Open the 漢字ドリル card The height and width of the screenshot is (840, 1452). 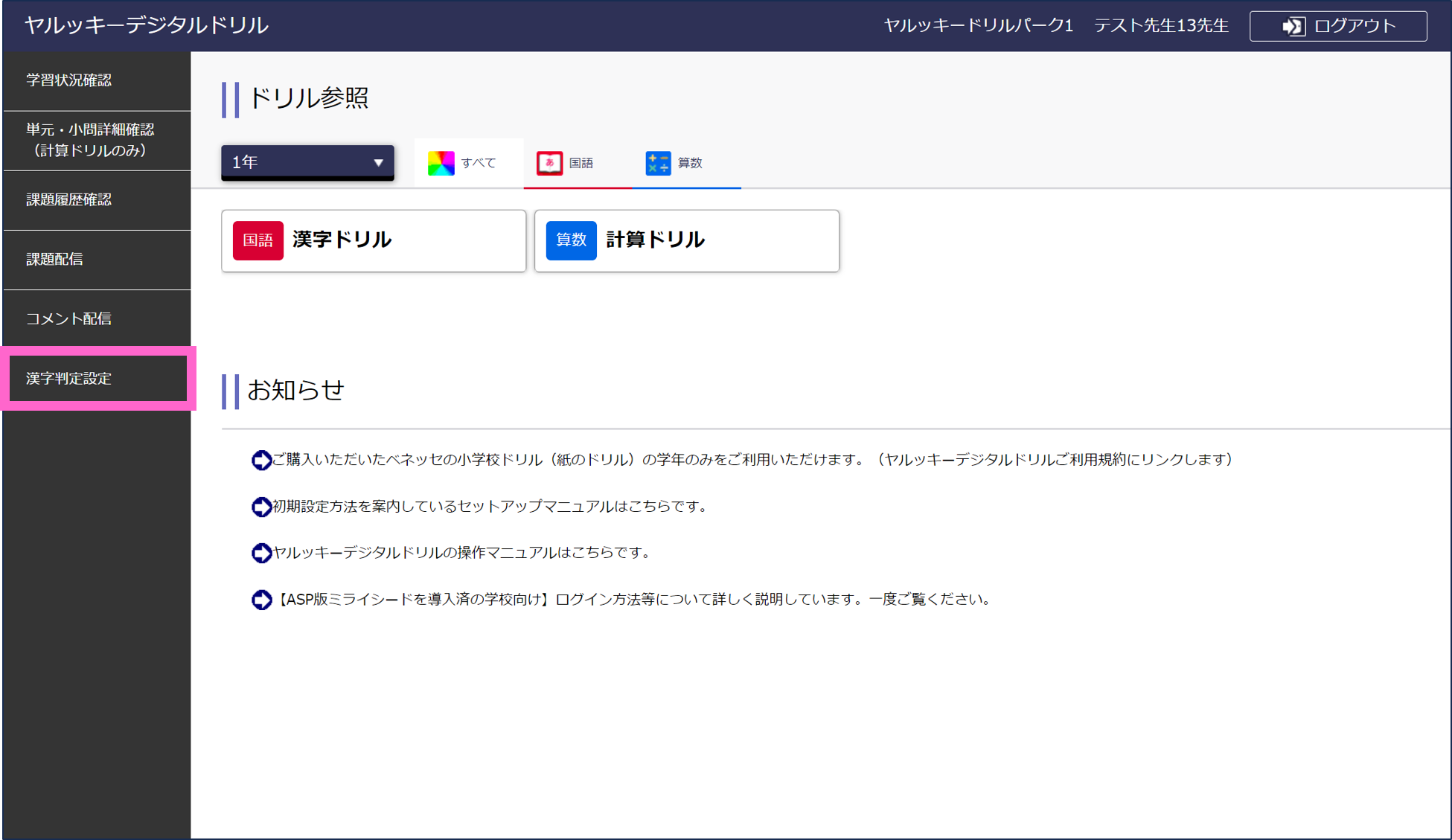pyautogui.click(x=374, y=240)
